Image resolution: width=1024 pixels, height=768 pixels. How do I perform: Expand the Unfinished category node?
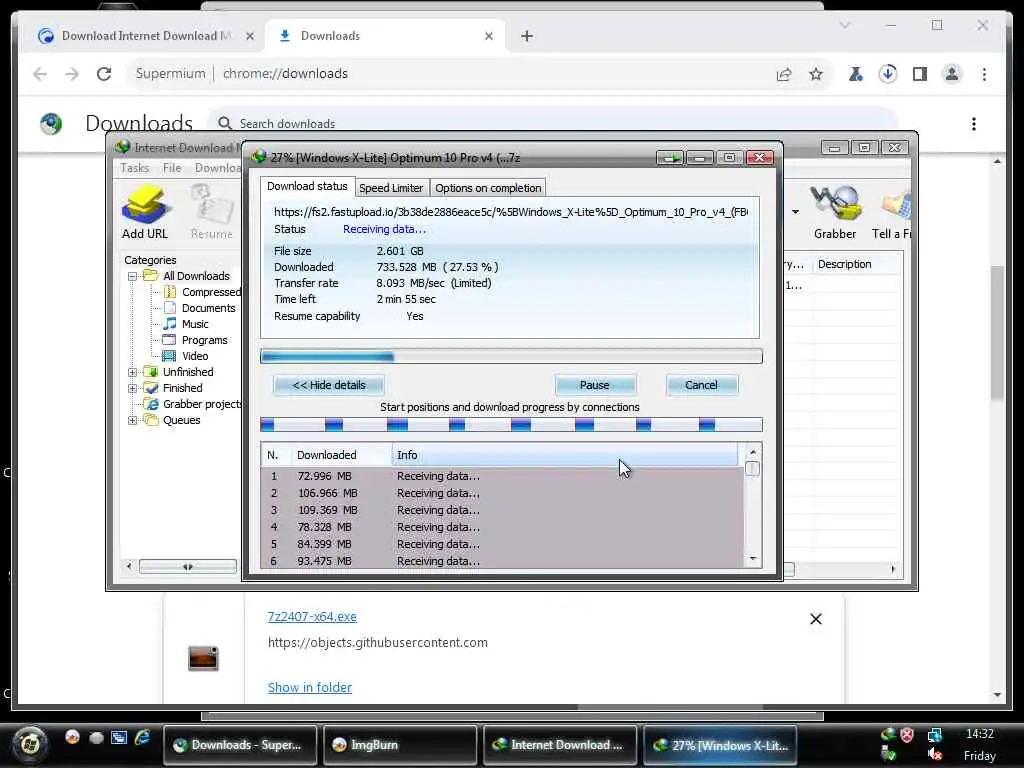click(132, 372)
